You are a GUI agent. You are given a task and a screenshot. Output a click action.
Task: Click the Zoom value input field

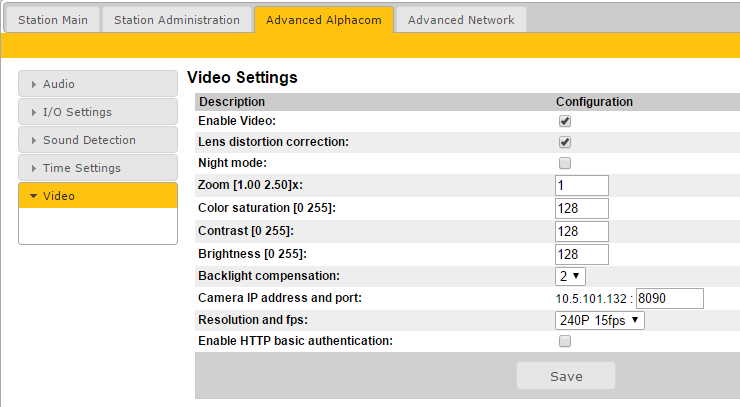point(581,185)
